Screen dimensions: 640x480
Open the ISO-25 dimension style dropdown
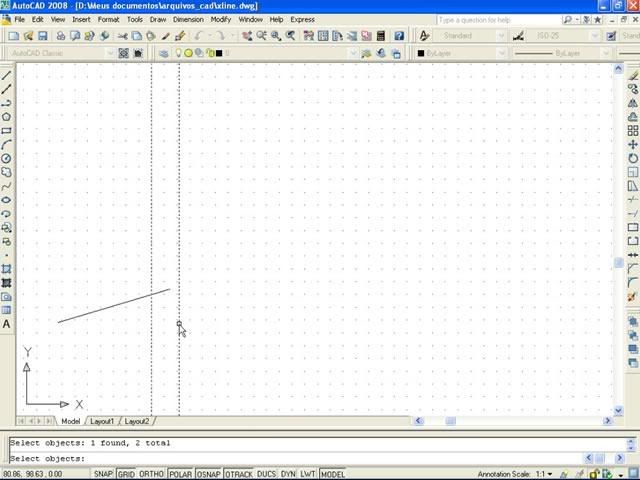click(x=595, y=36)
